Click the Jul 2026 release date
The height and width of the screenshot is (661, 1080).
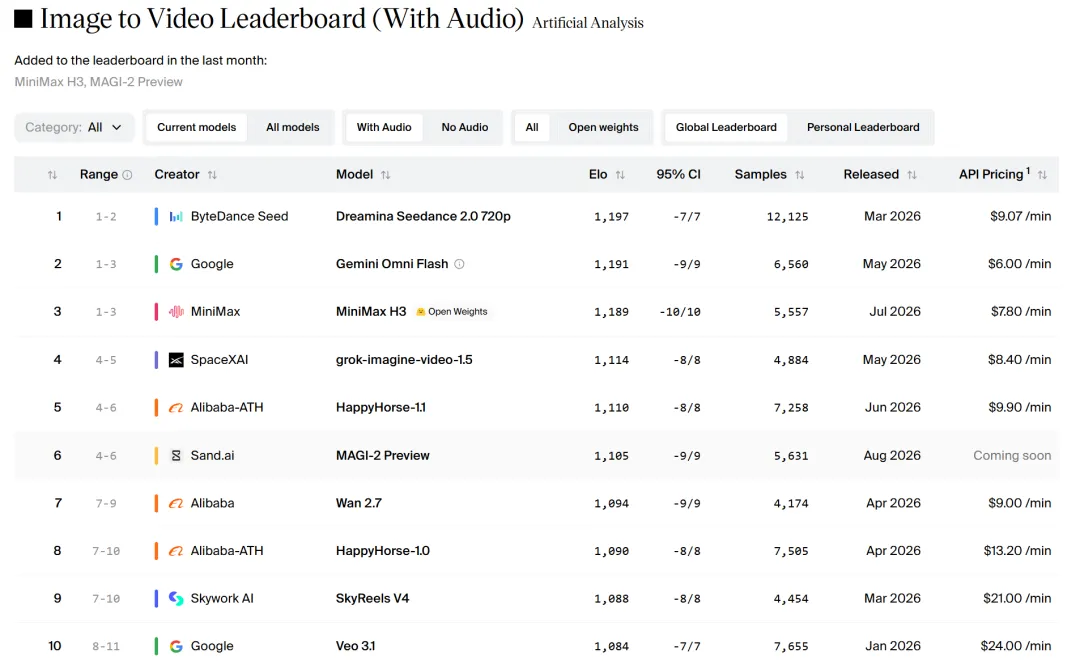coord(895,312)
